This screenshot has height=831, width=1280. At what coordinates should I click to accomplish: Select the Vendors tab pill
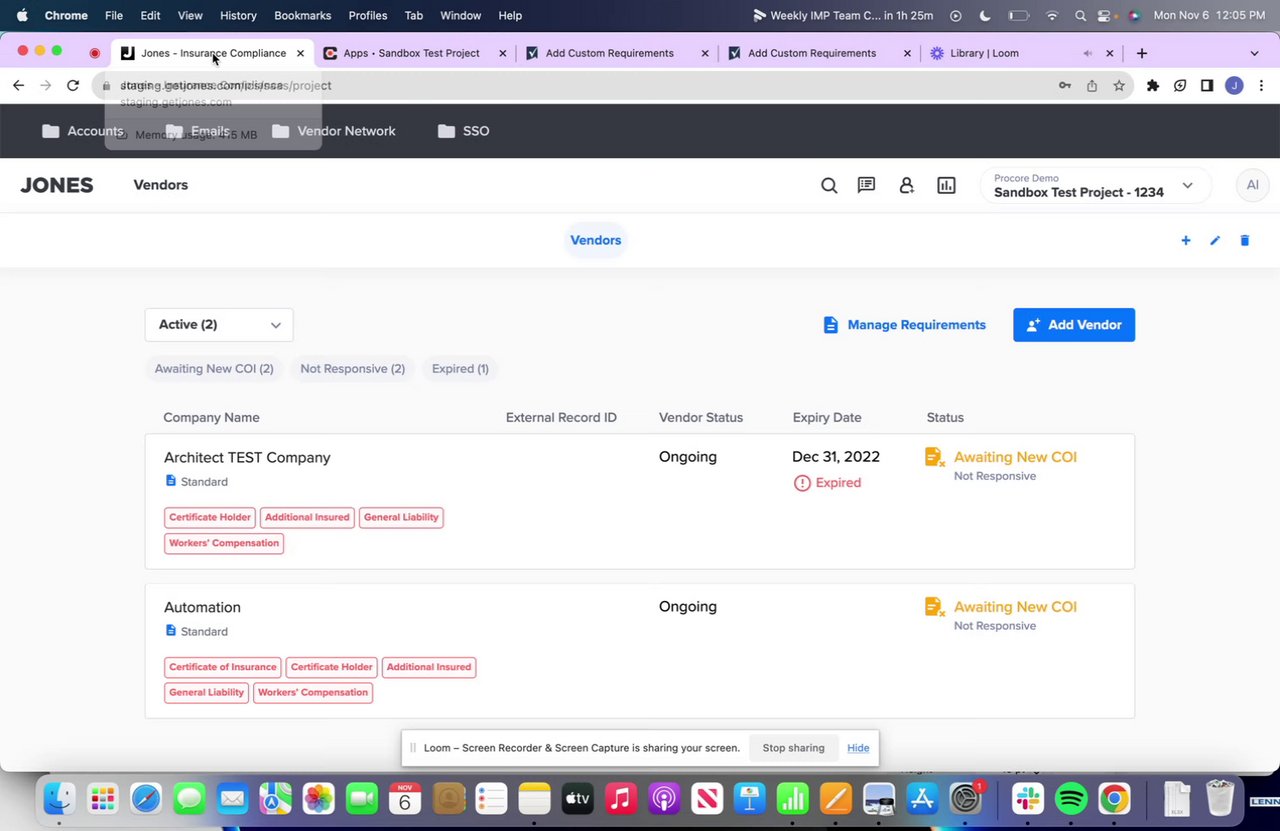[596, 240]
